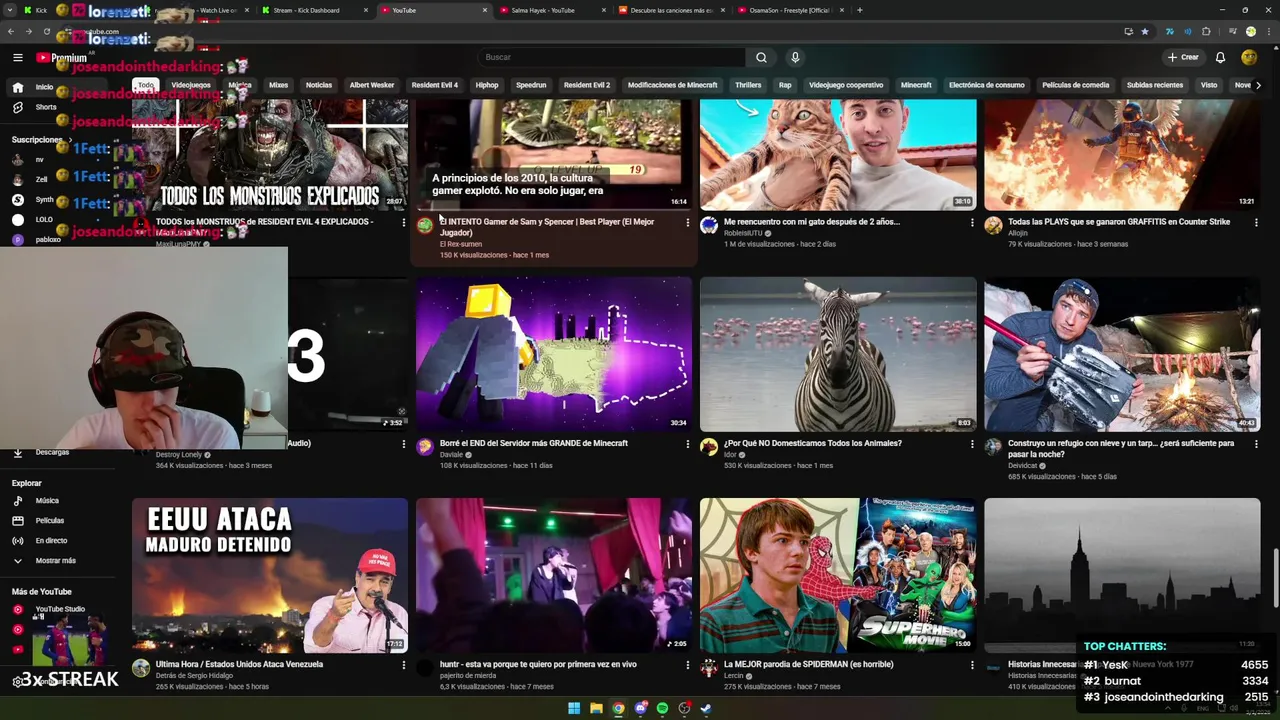
Task: Select the Mixes filter chip
Action: coord(278,85)
